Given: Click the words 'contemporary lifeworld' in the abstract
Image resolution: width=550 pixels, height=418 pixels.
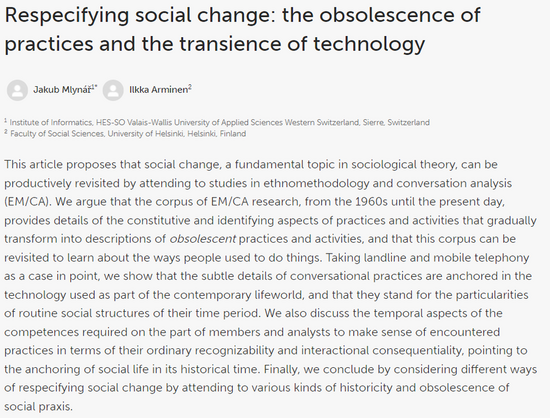Looking at the screenshot, I should [238, 295].
